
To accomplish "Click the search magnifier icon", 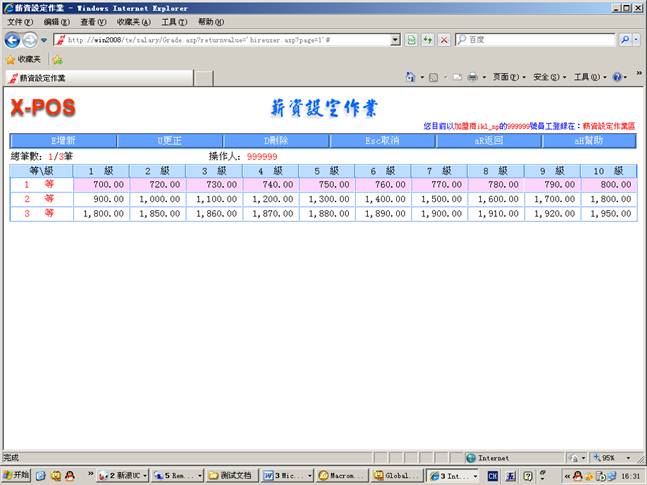I will coord(625,39).
